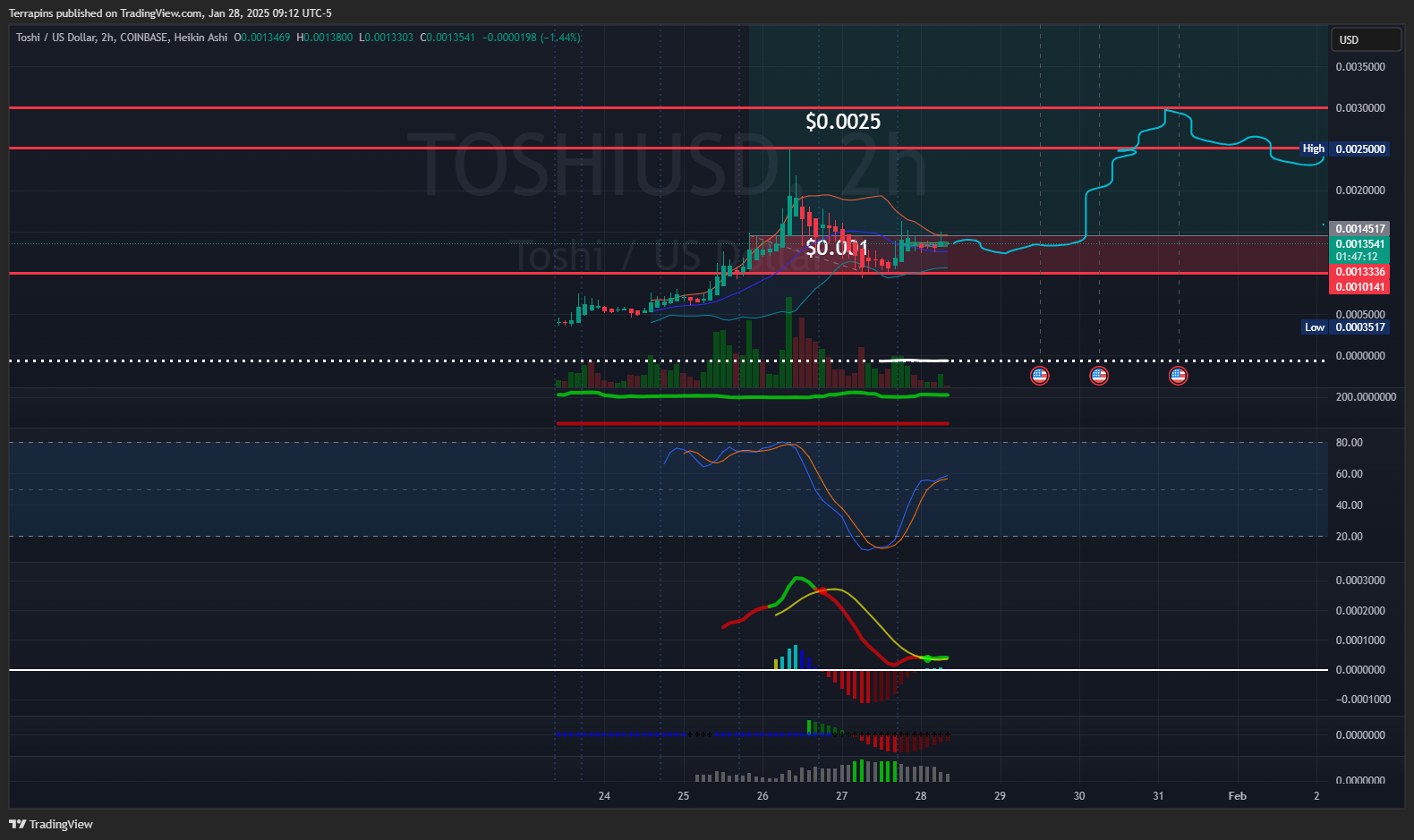
Task: Click the middle US flag economic event icon
Action: [x=1099, y=376]
